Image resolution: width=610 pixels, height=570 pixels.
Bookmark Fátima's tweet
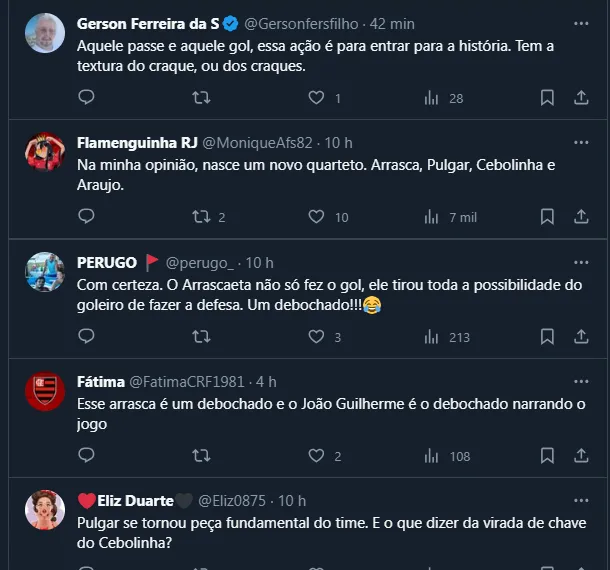point(547,456)
